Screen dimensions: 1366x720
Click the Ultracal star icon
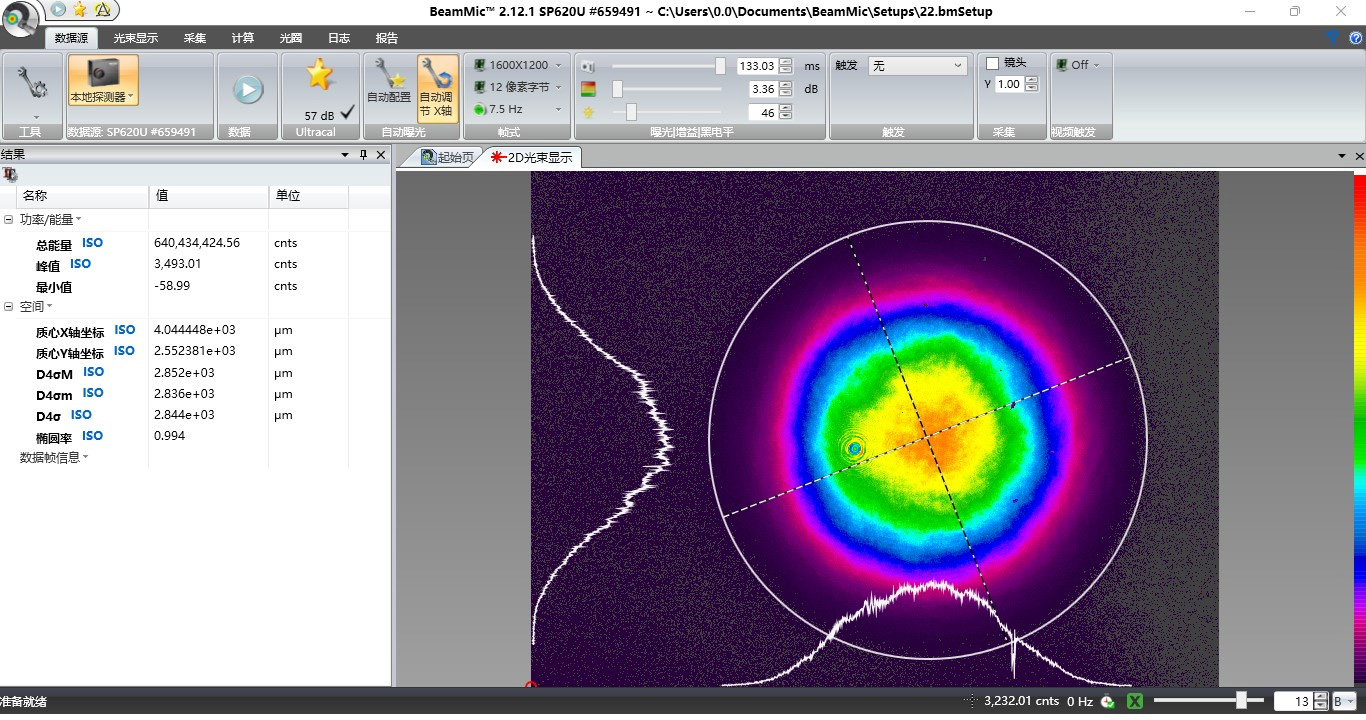tap(319, 76)
